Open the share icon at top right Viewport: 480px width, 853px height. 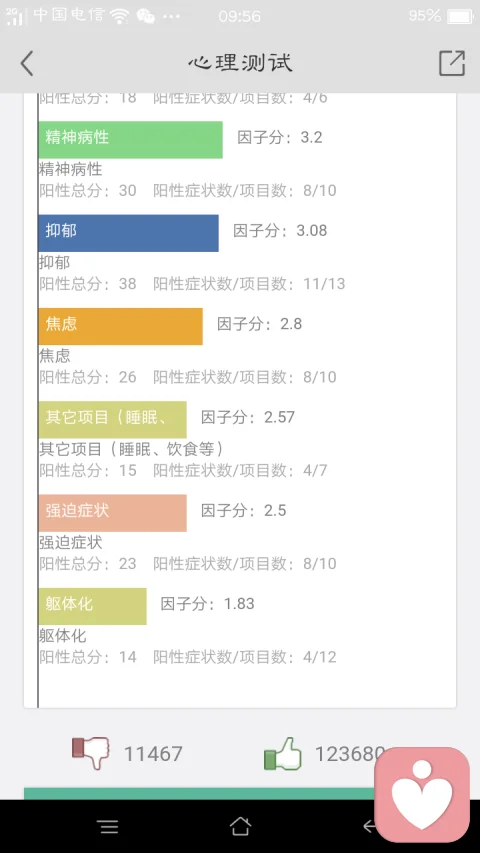452,63
